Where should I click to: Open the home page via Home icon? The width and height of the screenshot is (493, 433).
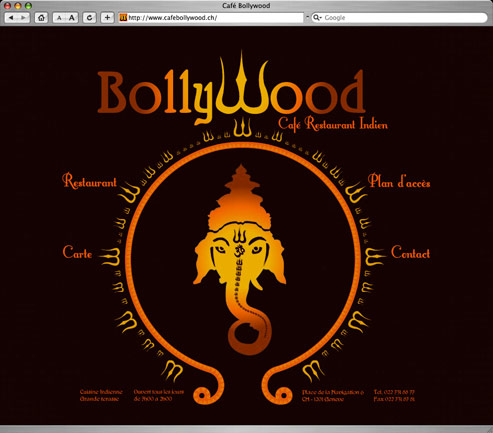pyautogui.click(x=41, y=18)
